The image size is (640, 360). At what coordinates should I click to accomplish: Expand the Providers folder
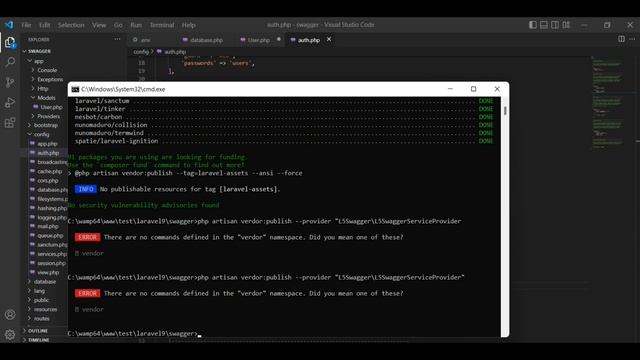pyautogui.click(x=49, y=116)
